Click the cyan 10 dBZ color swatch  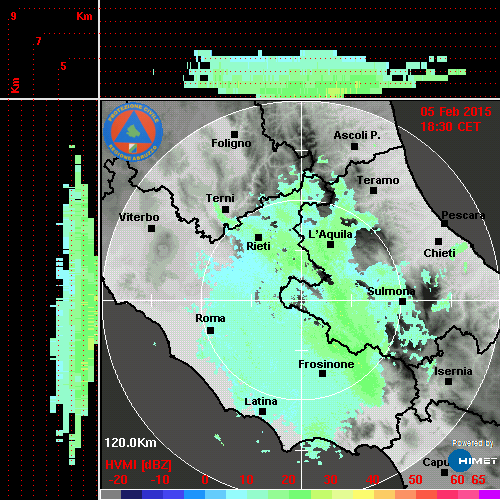(237, 494)
